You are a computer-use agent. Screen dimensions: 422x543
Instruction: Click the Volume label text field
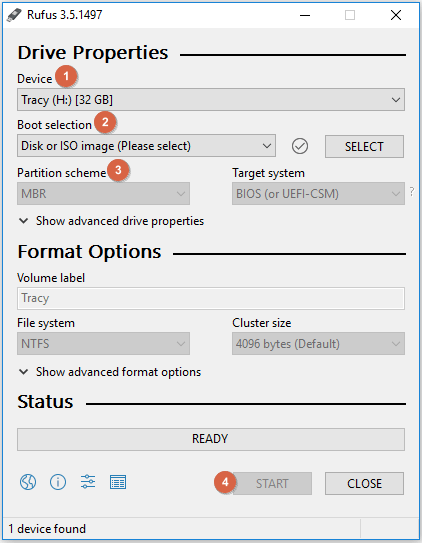(211, 298)
